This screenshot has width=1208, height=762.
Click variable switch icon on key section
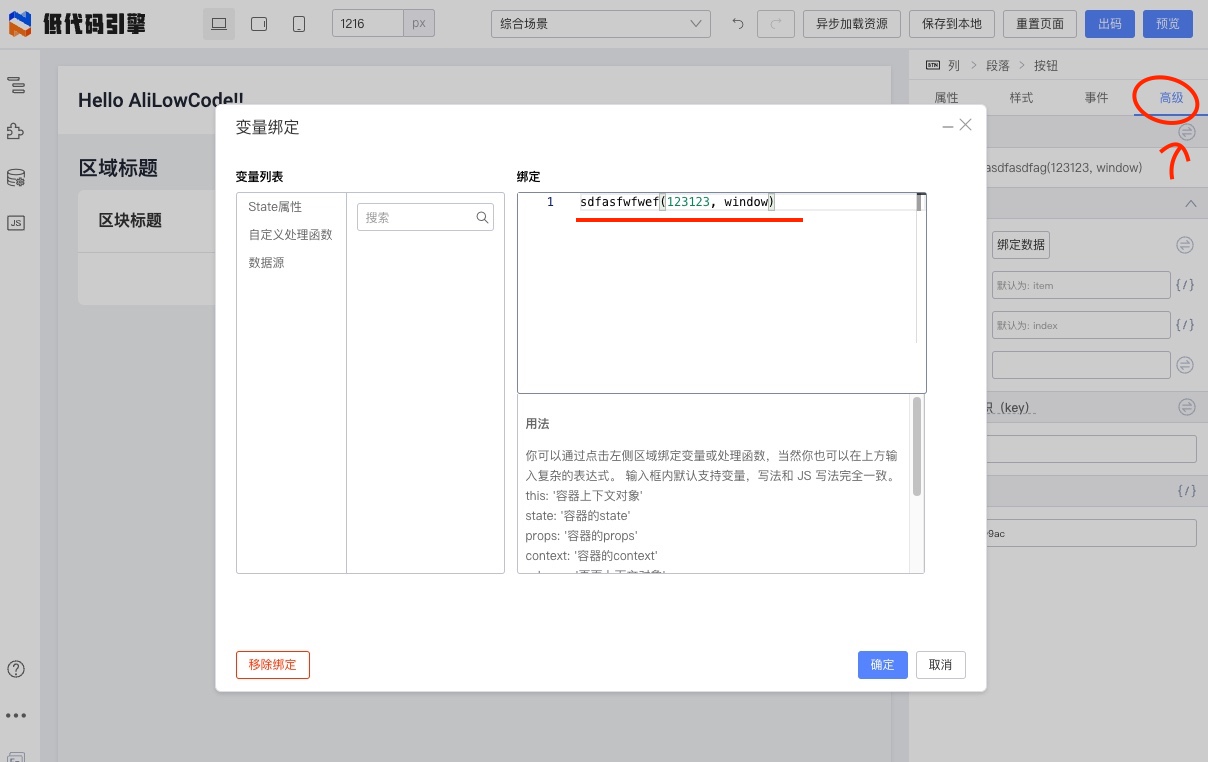[x=1187, y=407]
